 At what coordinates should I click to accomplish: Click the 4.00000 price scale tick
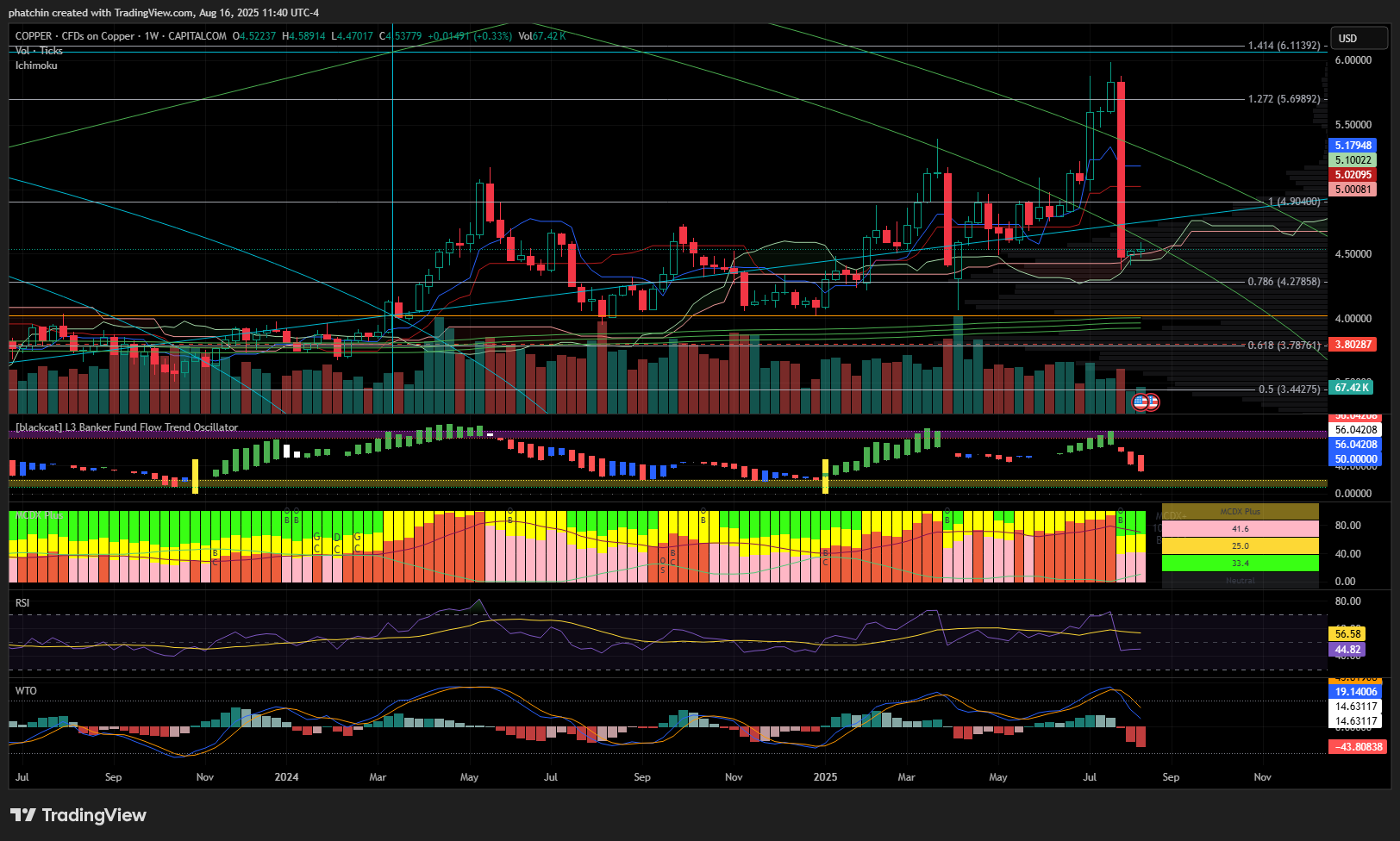click(1353, 319)
